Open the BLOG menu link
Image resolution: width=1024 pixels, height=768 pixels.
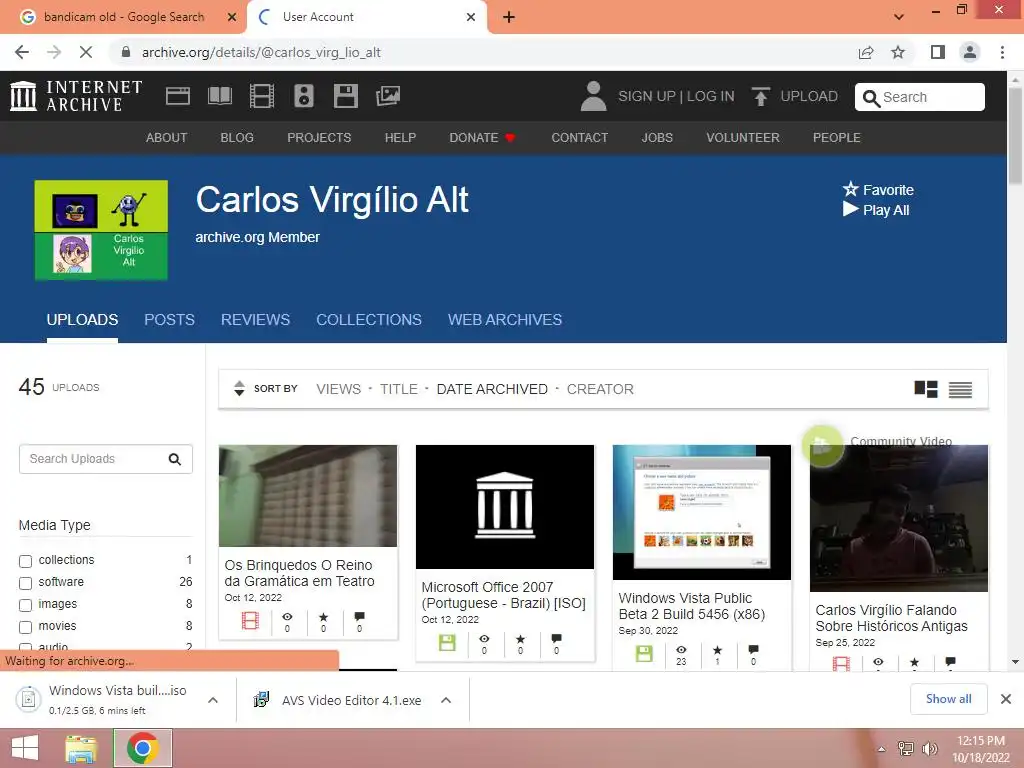point(237,138)
